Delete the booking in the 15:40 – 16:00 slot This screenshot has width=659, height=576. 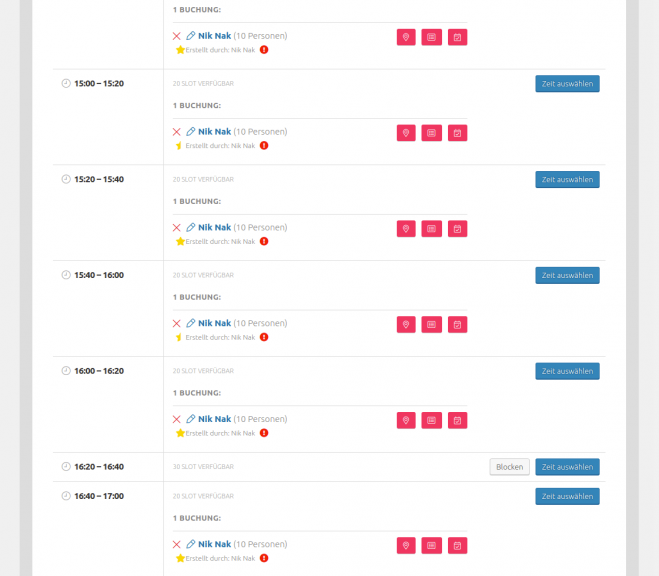pos(177,324)
